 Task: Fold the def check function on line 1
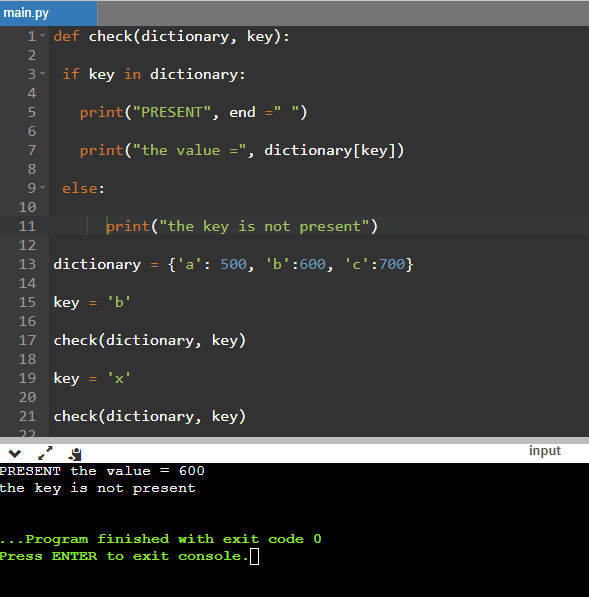[43, 36]
